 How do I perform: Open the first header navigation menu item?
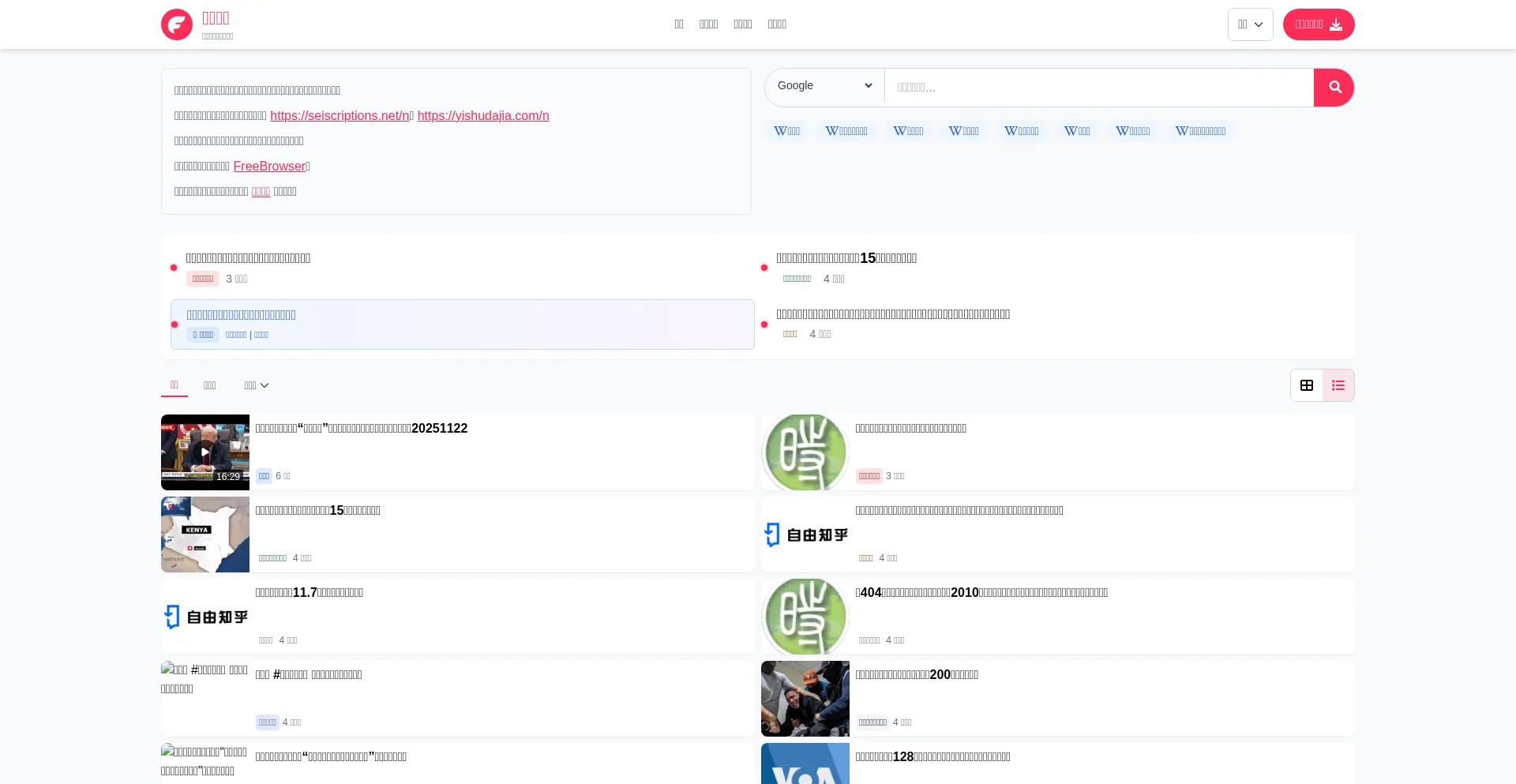coord(678,24)
